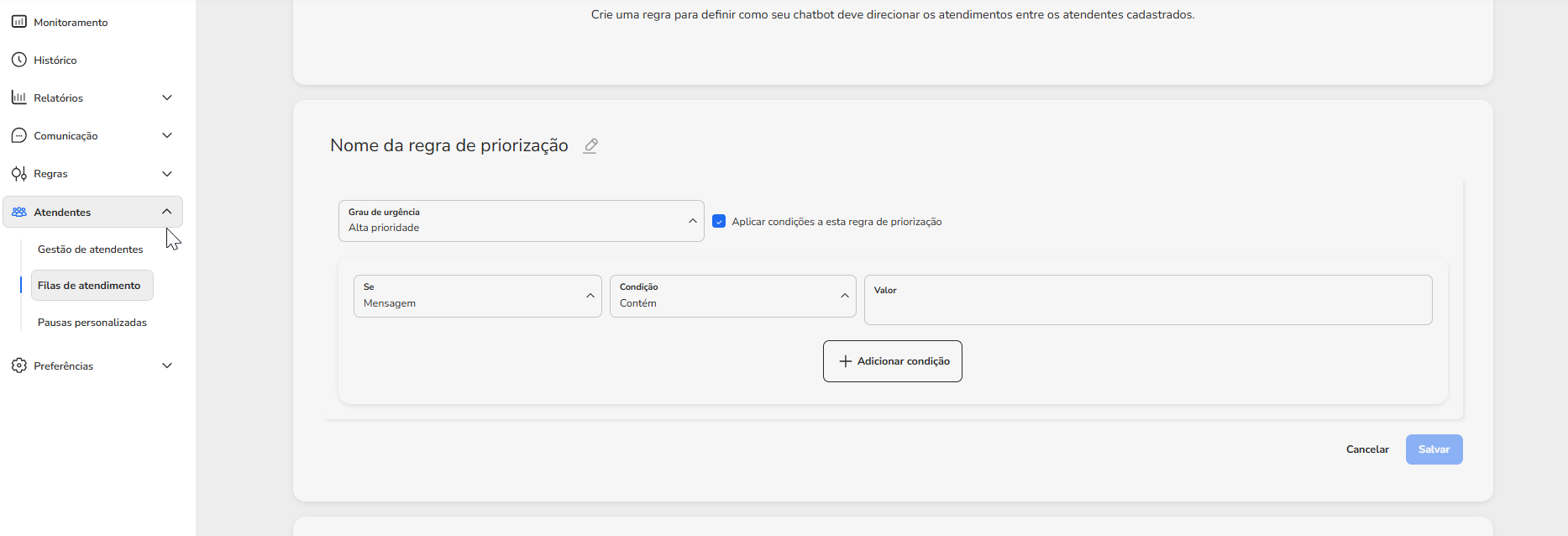The height and width of the screenshot is (536, 1568).
Task: Click the Aplicar condições a esta regra label
Action: [836, 222]
